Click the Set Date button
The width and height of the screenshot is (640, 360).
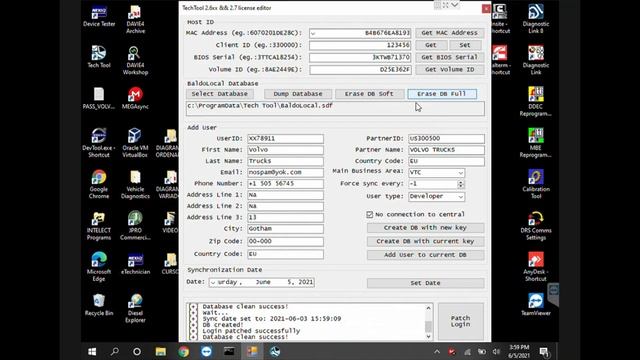click(x=425, y=283)
